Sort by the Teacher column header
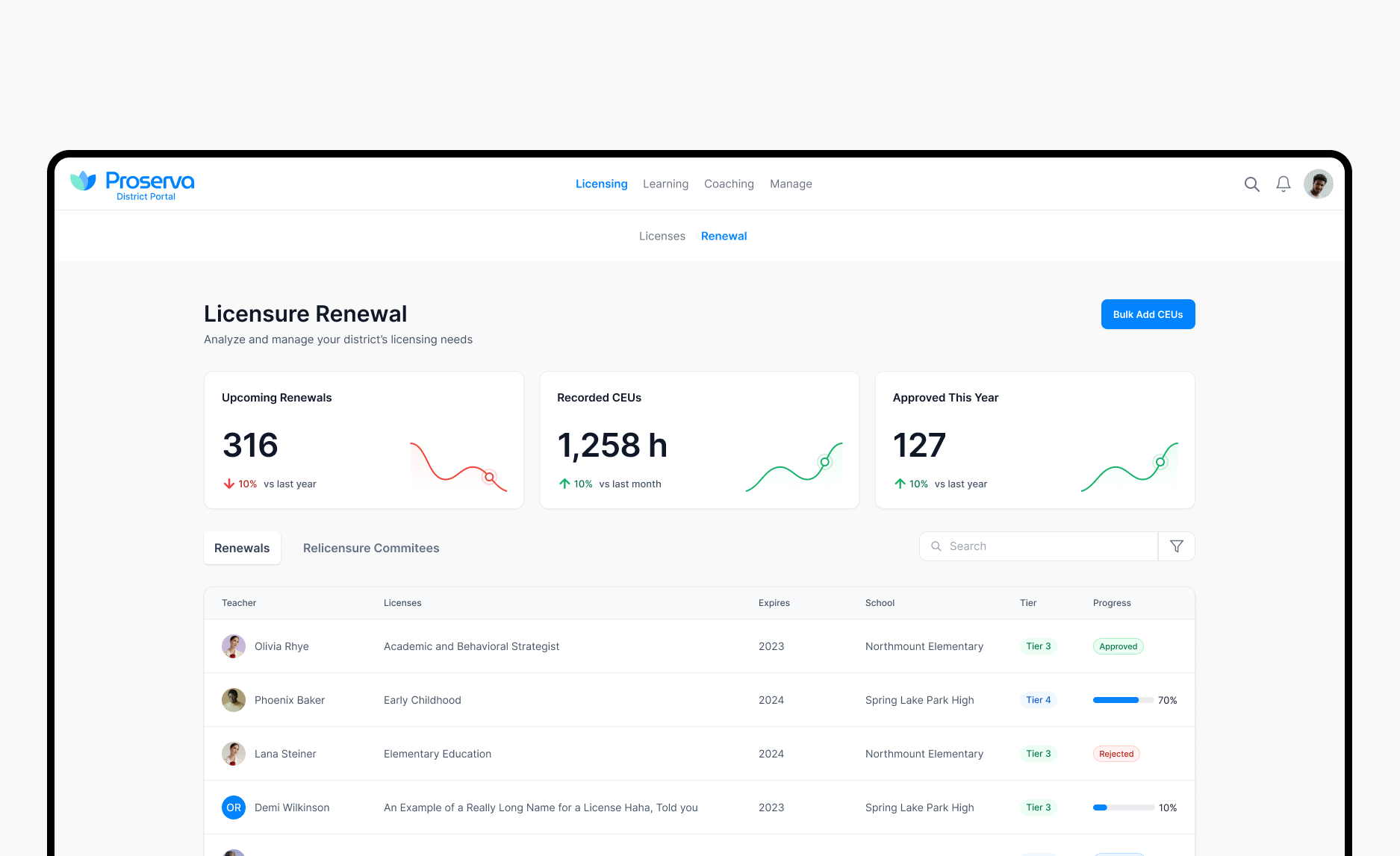This screenshot has width=1400, height=856. tap(239, 603)
